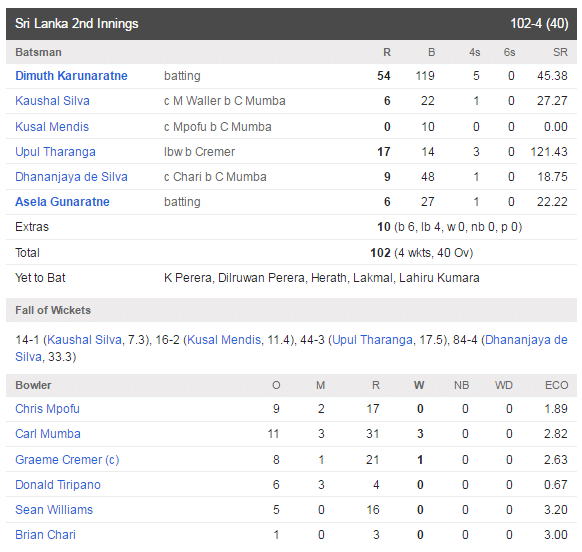
Task: Open Graeme Cremer (c) bowler link
Action: click(x=67, y=460)
